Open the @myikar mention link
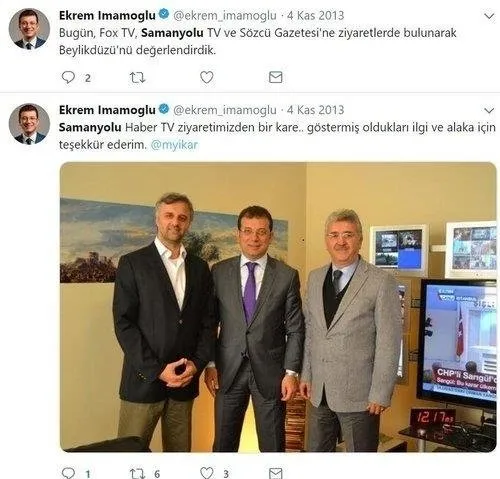 (174, 145)
